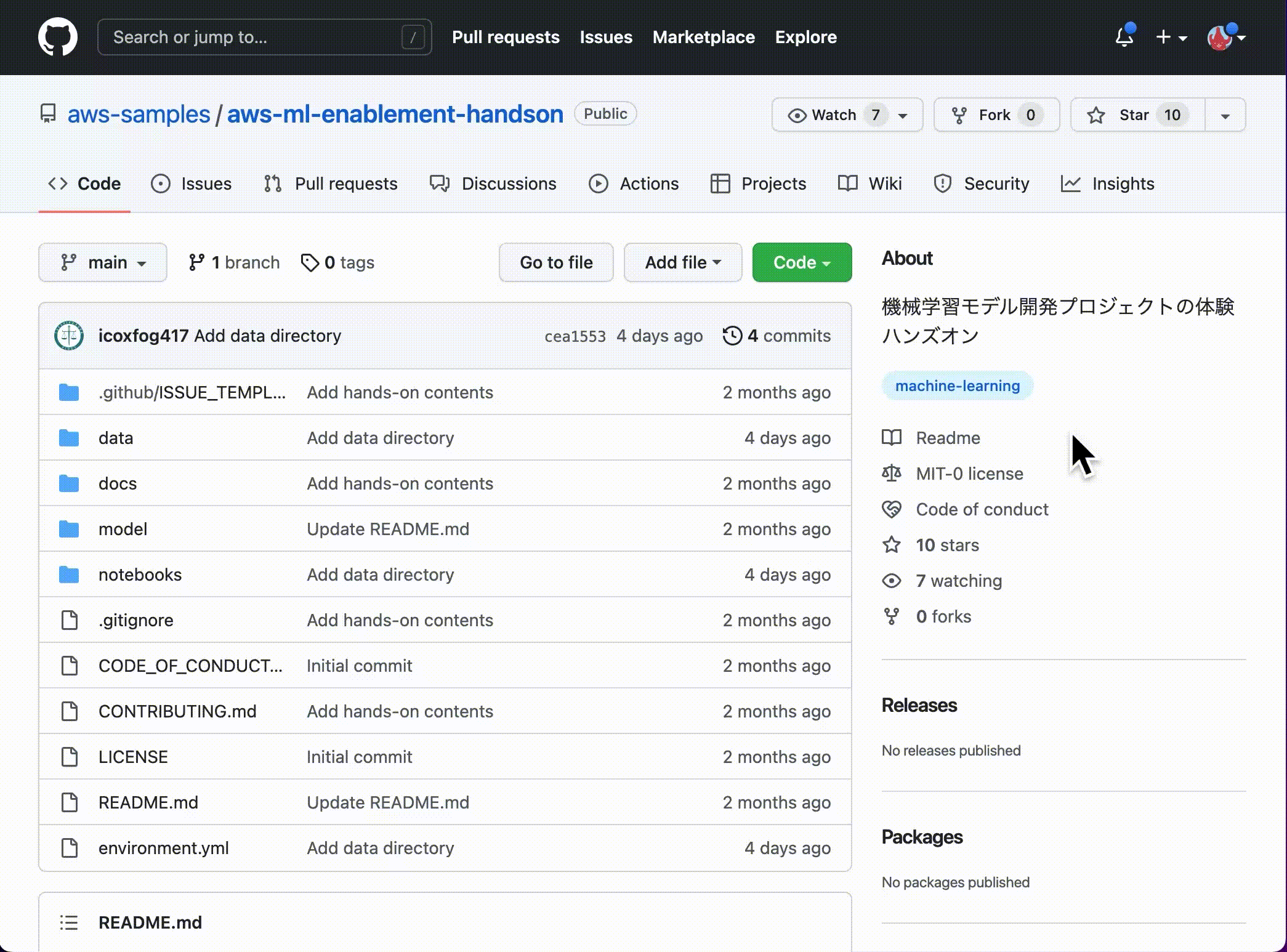1287x952 pixels.
Task: Switch to the Security tab
Action: coord(982,184)
